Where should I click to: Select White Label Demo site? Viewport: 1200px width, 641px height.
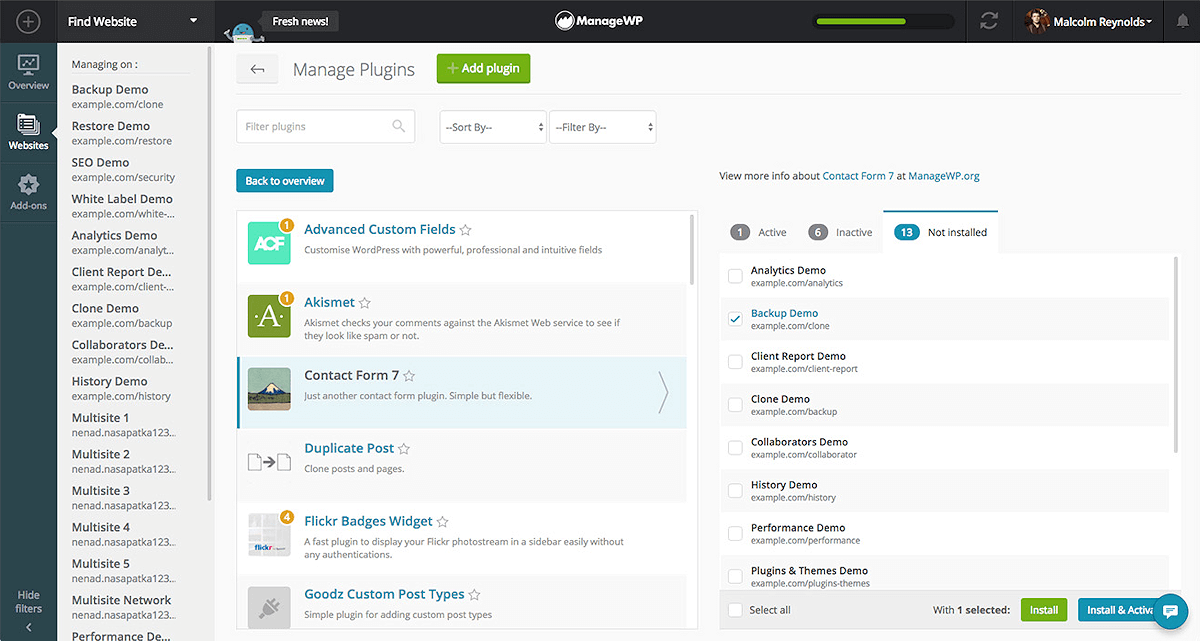124,206
